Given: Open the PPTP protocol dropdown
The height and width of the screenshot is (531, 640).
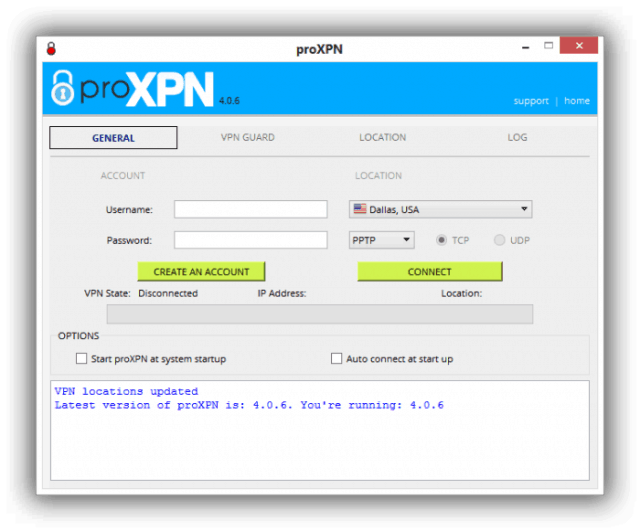Looking at the screenshot, I should [x=382, y=240].
